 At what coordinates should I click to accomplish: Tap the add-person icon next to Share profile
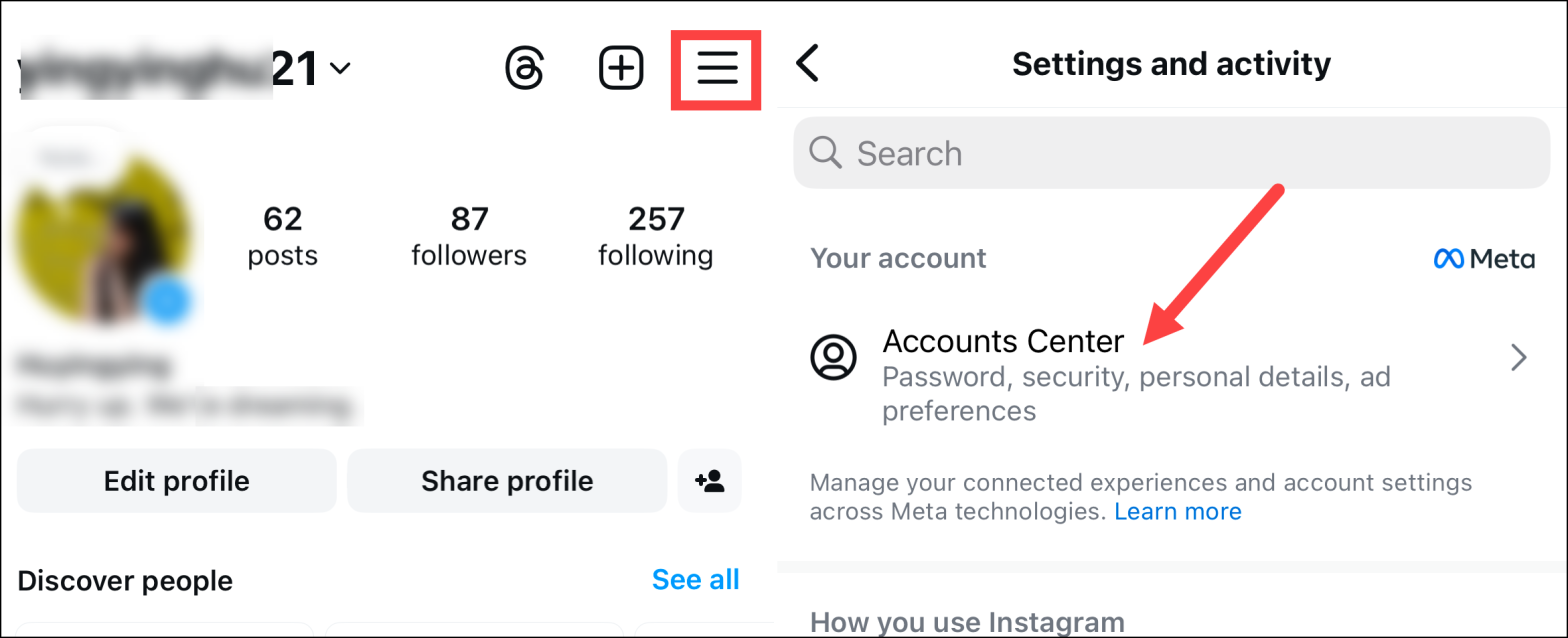point(709,481)
